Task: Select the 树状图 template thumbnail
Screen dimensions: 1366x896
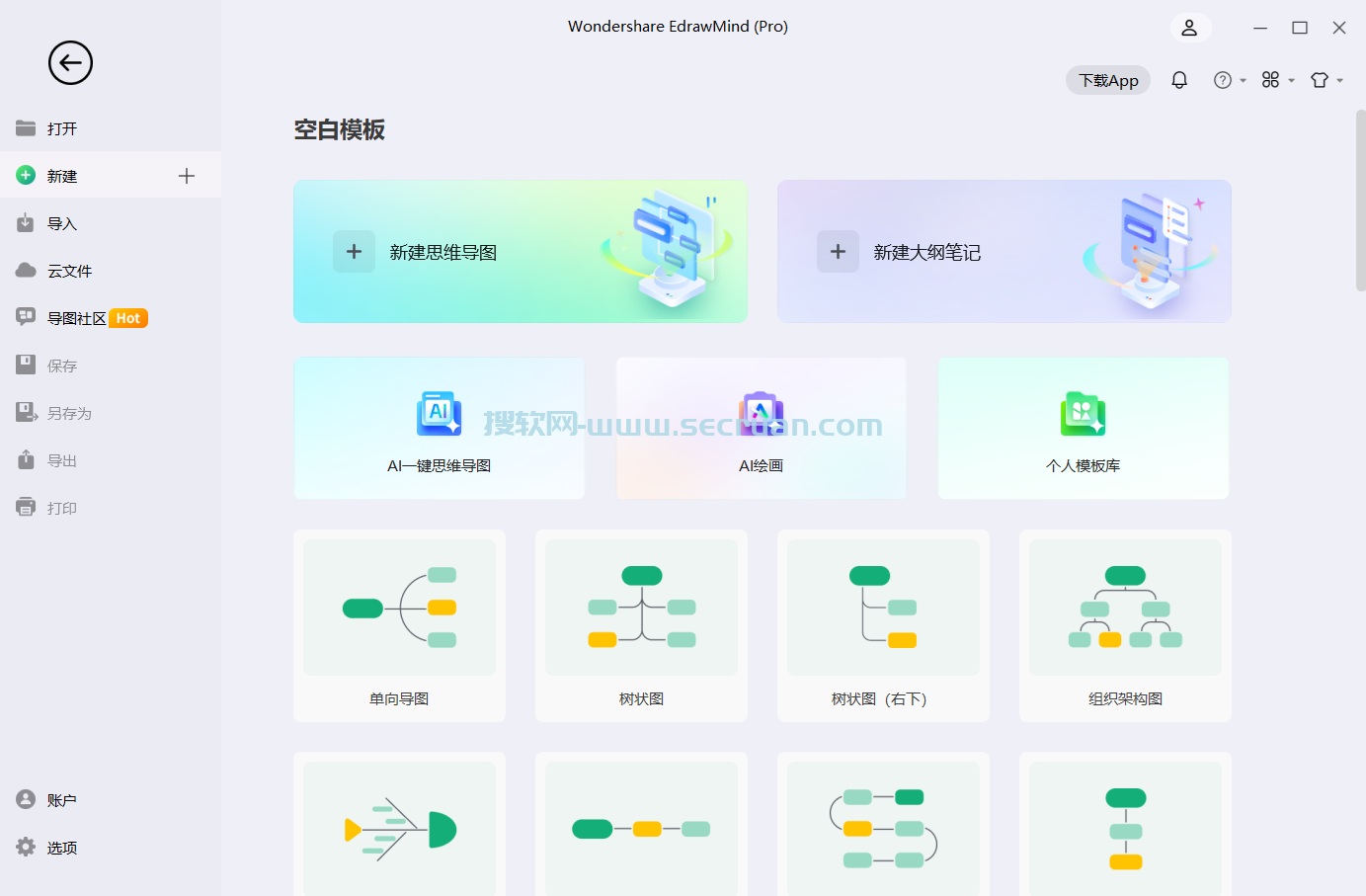Action: pos(641,608)
